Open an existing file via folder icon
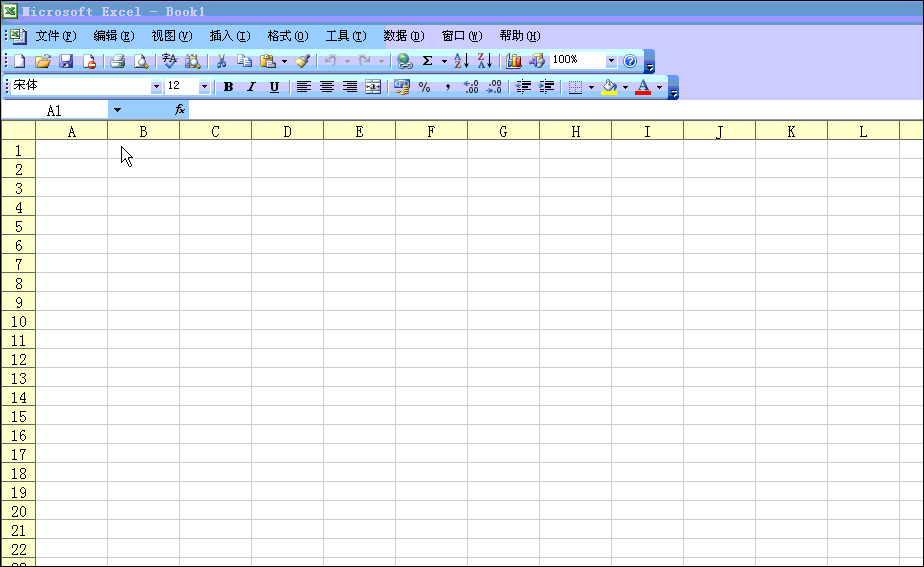The image size is (924, 567). 42,61
